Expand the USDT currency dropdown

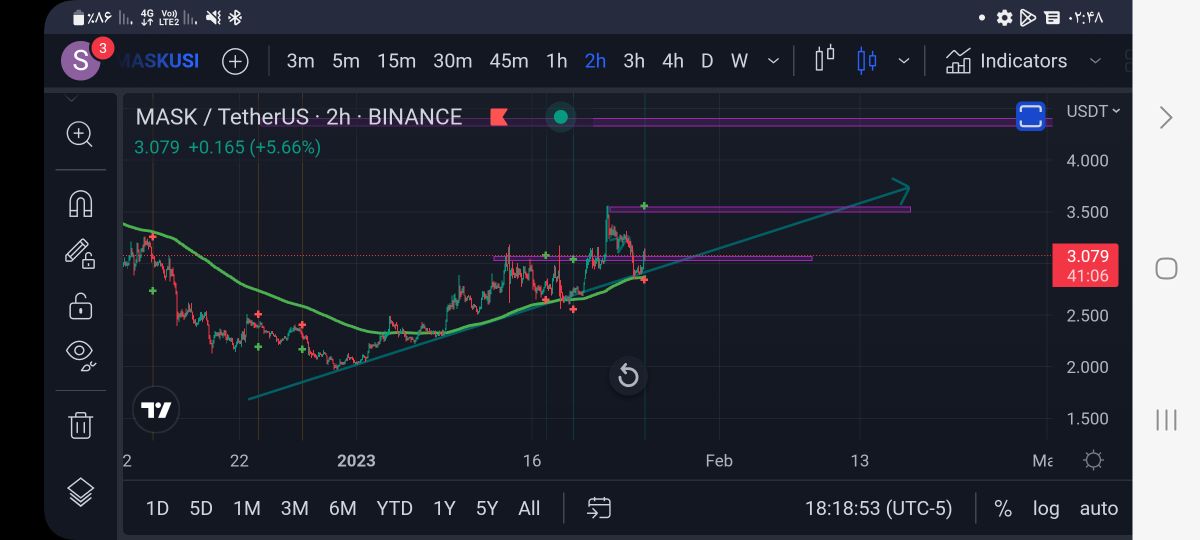(x=1093, y=111)
